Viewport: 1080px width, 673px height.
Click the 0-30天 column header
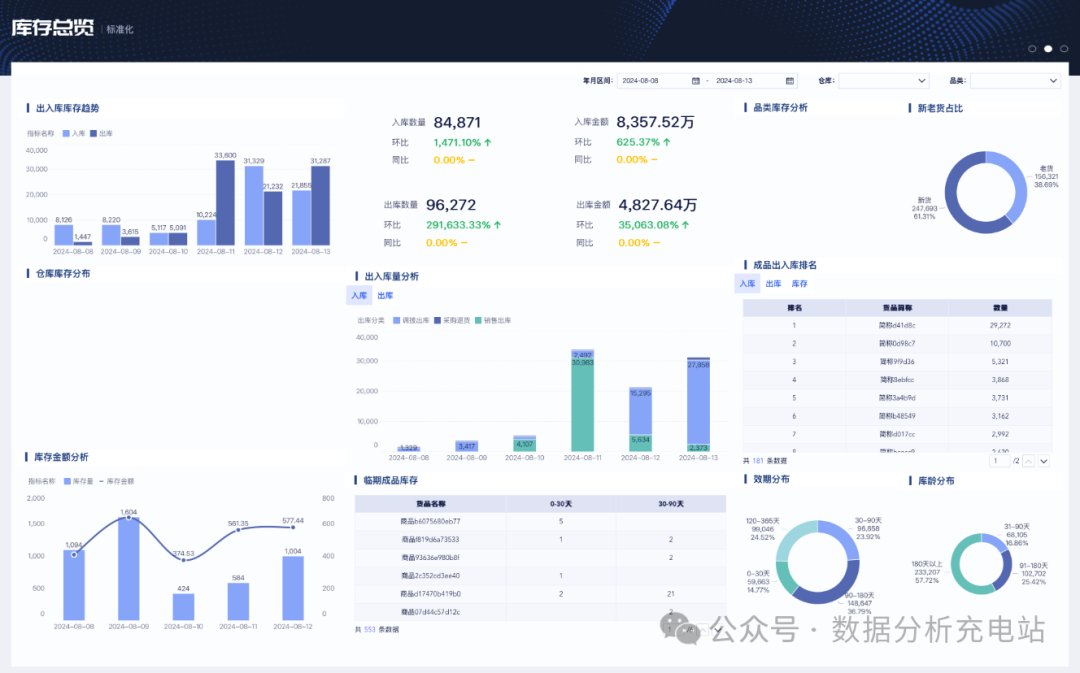coord(561,504)
